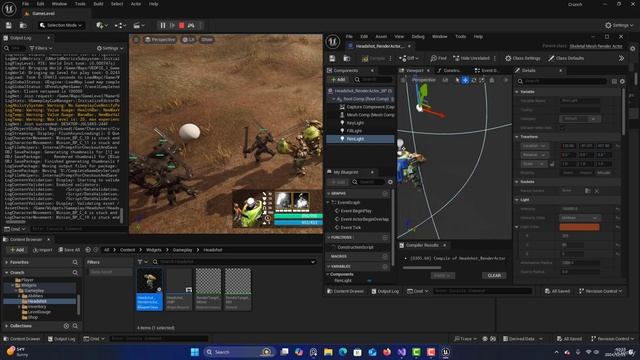Click browse icon next to Parent Socket
Image resolution: width=640 pixels, height=360 pixels.
pyautogui.click(x=588, y=191)
